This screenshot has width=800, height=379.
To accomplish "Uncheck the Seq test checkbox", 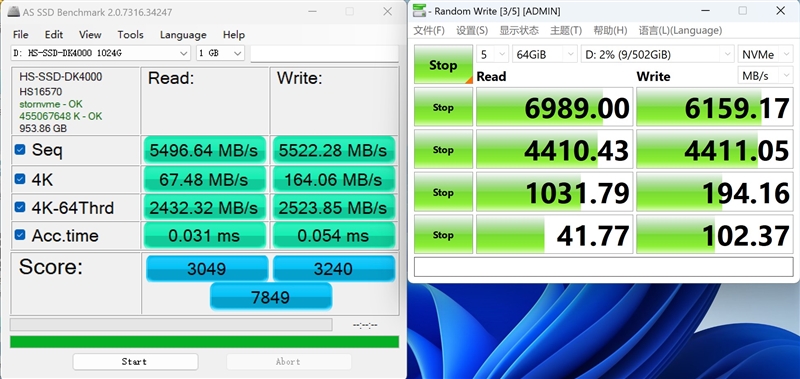I will tap(20, 150).
